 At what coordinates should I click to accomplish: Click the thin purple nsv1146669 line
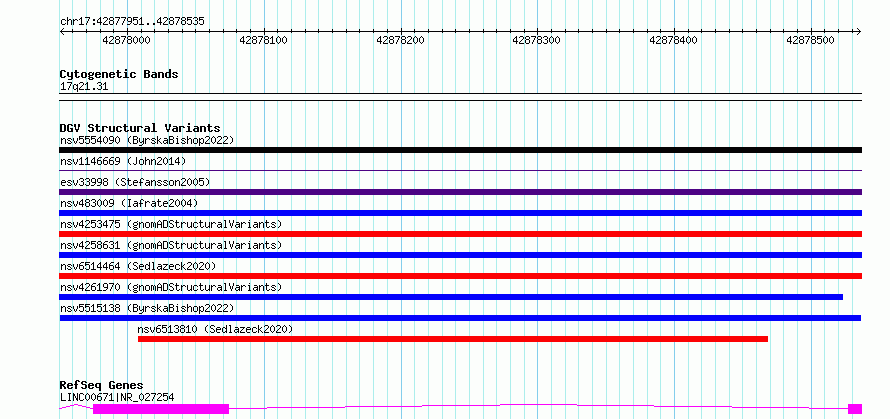coord(461,170)
